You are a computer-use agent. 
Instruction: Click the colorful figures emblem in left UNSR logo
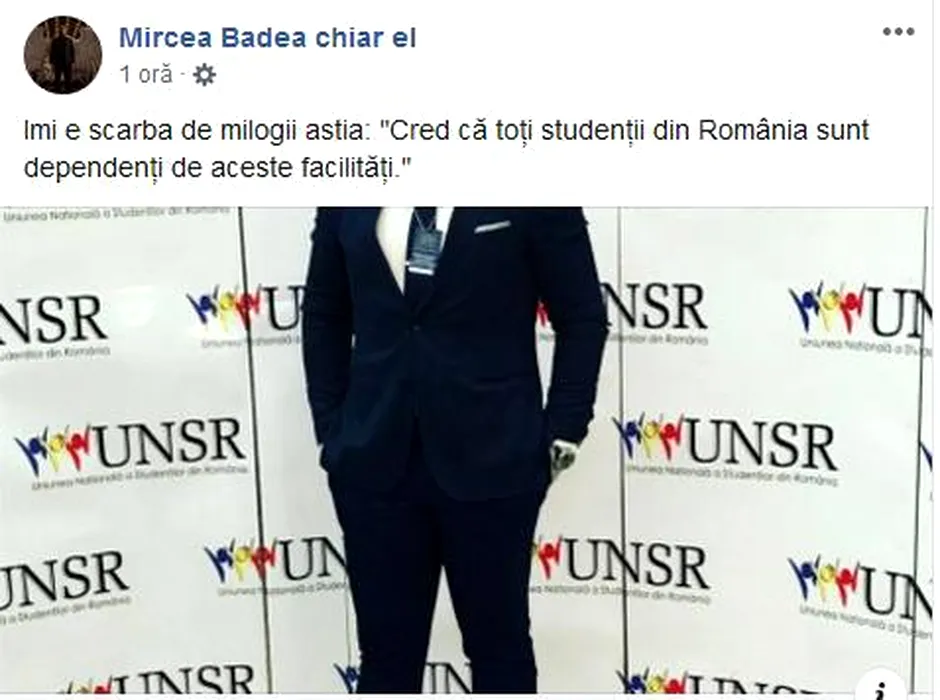pyautogui.click(x=54, y=448)
